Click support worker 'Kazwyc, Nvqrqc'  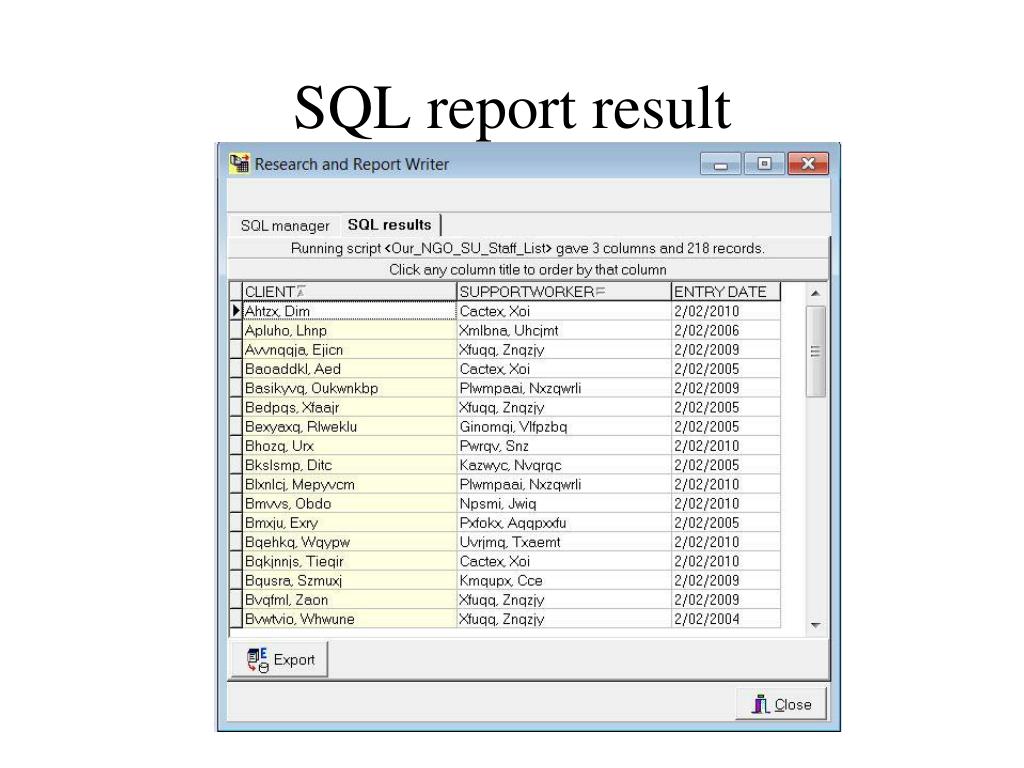pyautogui.click(x=563, y=465)
